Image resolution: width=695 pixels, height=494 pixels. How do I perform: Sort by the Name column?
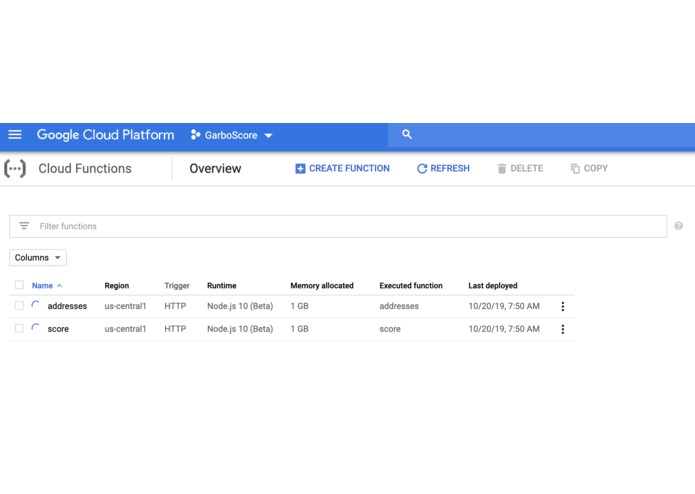coord(42,286)
